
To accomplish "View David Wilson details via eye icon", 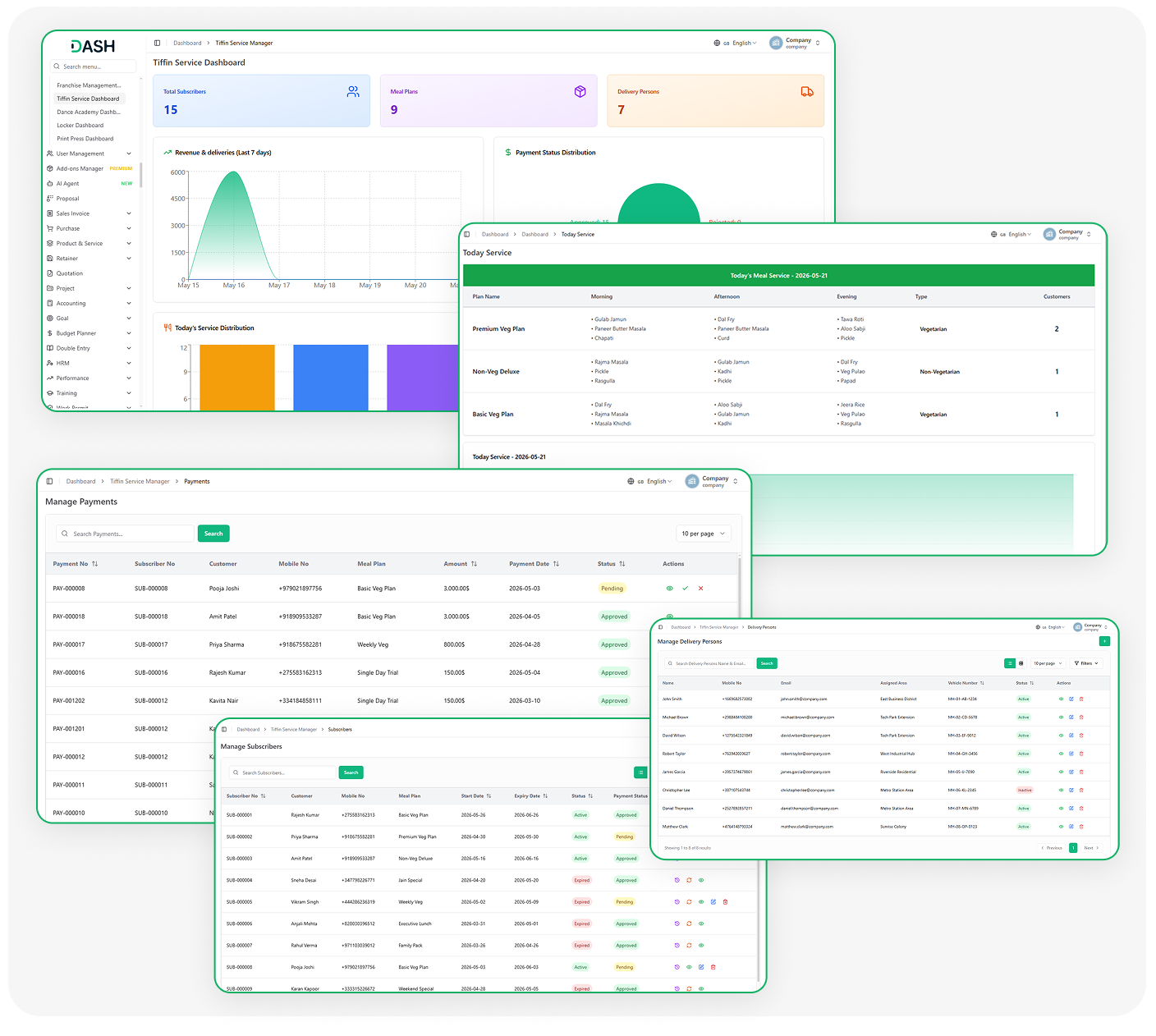I will tap(1061, 736).
